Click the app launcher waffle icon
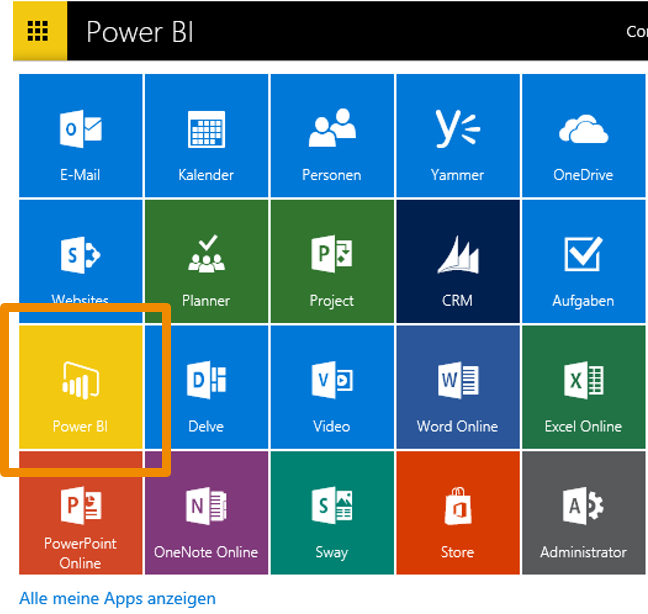This screenshot has height=614, width=648. (40, 31)
